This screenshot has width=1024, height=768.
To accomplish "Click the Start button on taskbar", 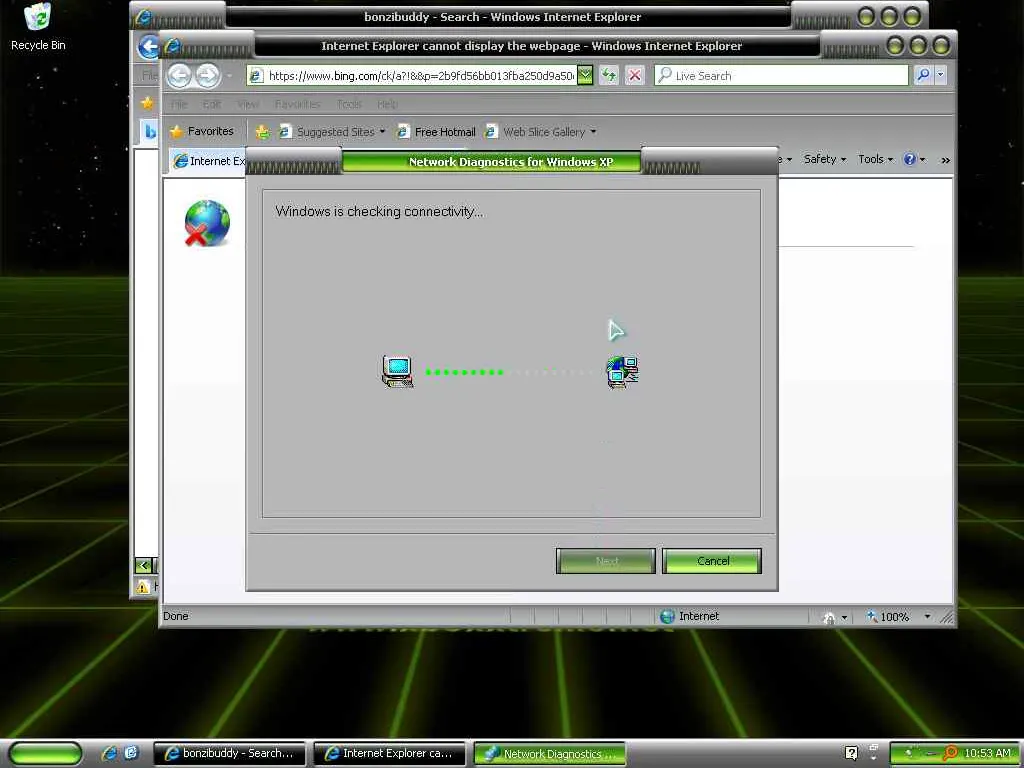I will (45, 753).
